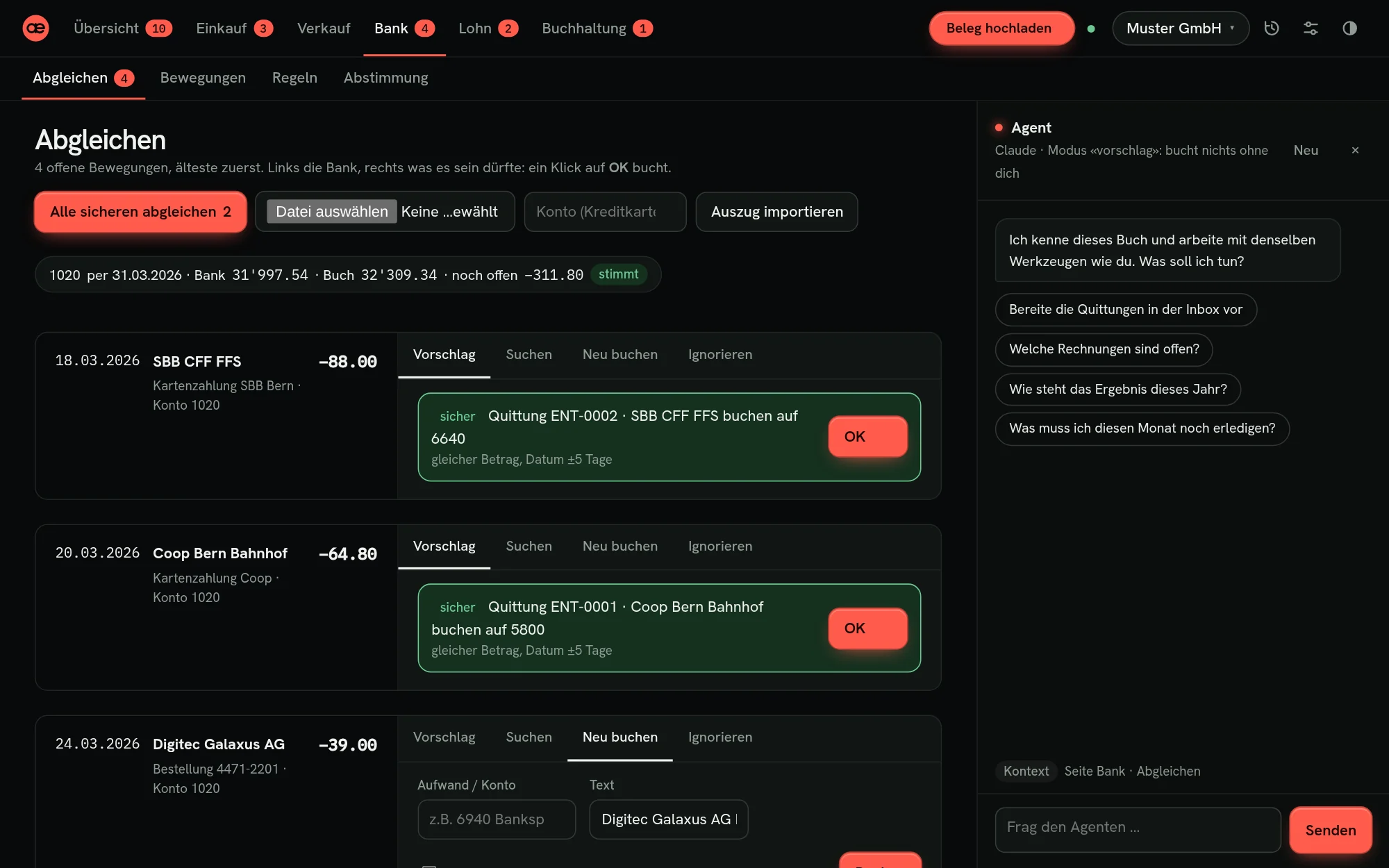The height and width of the screenshot is (868, 1389).
Task: Open Suchen tab in SBB CFF FFS row
Action: (x=529, y=355)
